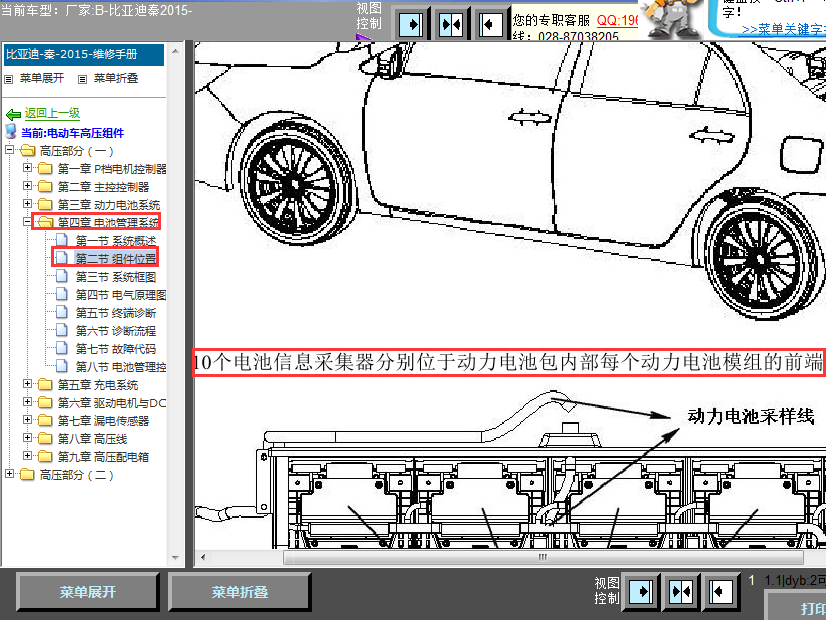Click page icon of 第三节 系统框图
The height and width of the screenshot is (622, 826).
(x=62, y=276)
